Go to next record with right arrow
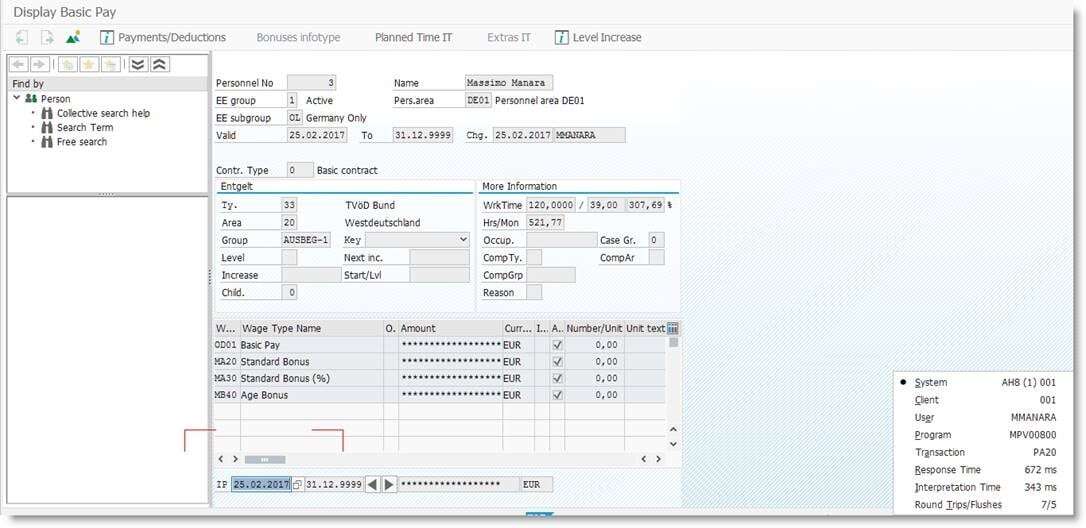The height and width of the screenshot is (528, 1086). coord(389,485)
